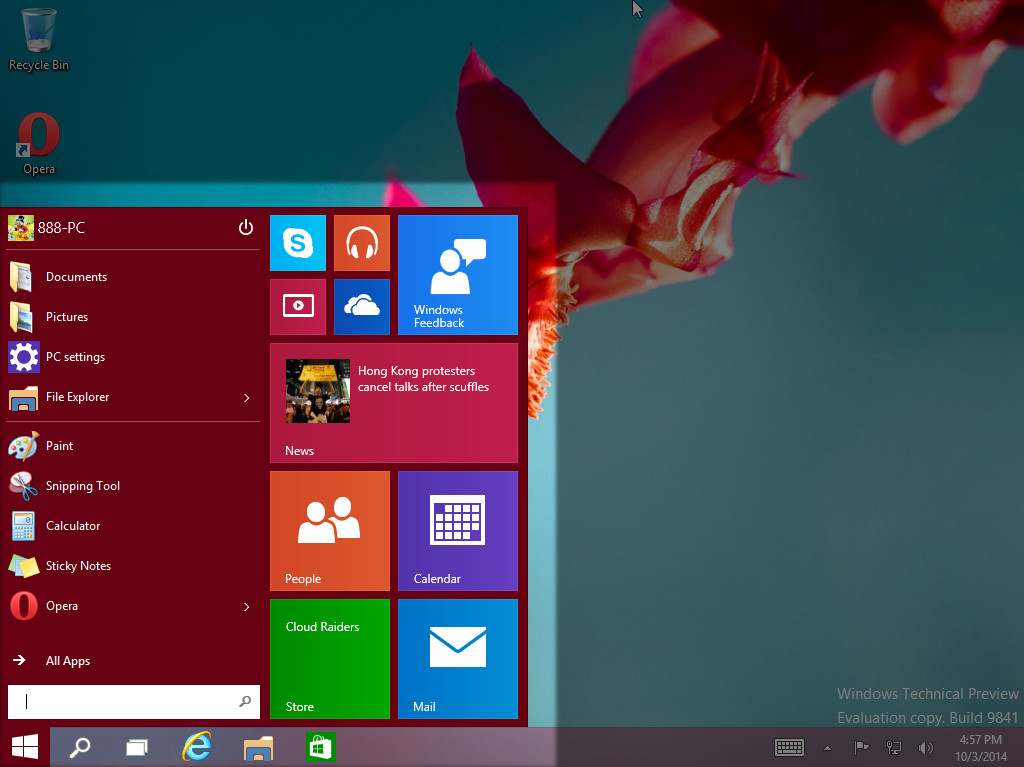Launch Snipping Tool
This screenshot has height=767, width=1024.
(x=133, y=485)
